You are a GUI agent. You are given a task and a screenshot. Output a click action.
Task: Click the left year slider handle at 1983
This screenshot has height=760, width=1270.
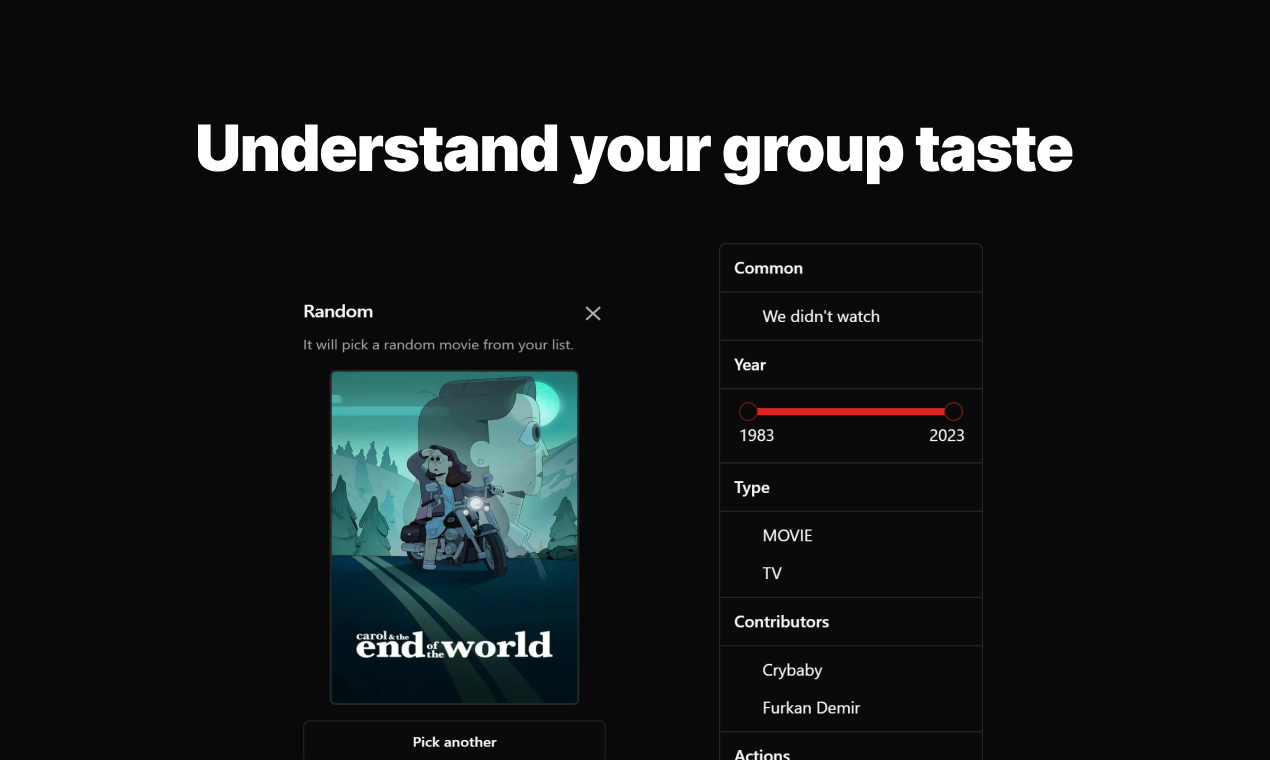(748, 411)
